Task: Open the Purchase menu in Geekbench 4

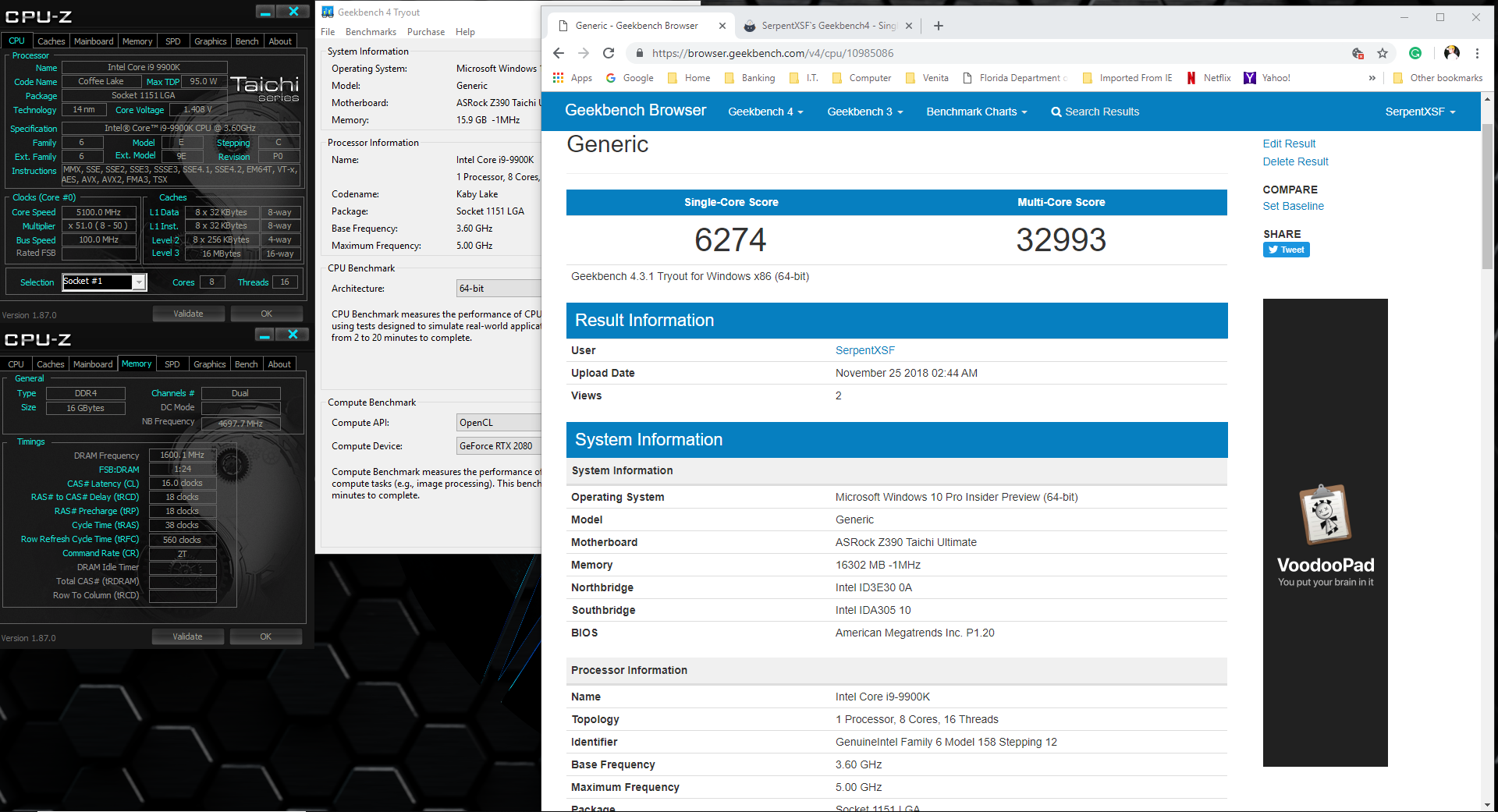Action: tap(426, 32)
